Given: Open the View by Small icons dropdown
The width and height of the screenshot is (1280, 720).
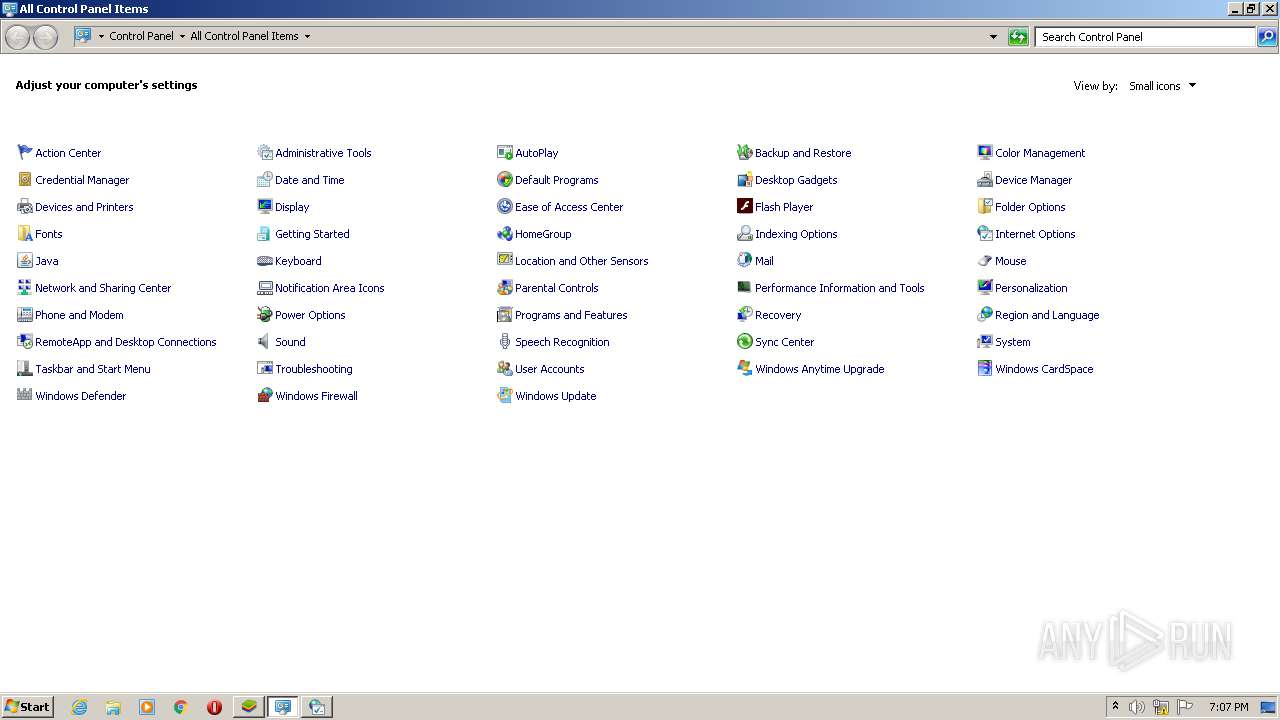Looking at the screenshot, I should click(x=1162, y=86).
